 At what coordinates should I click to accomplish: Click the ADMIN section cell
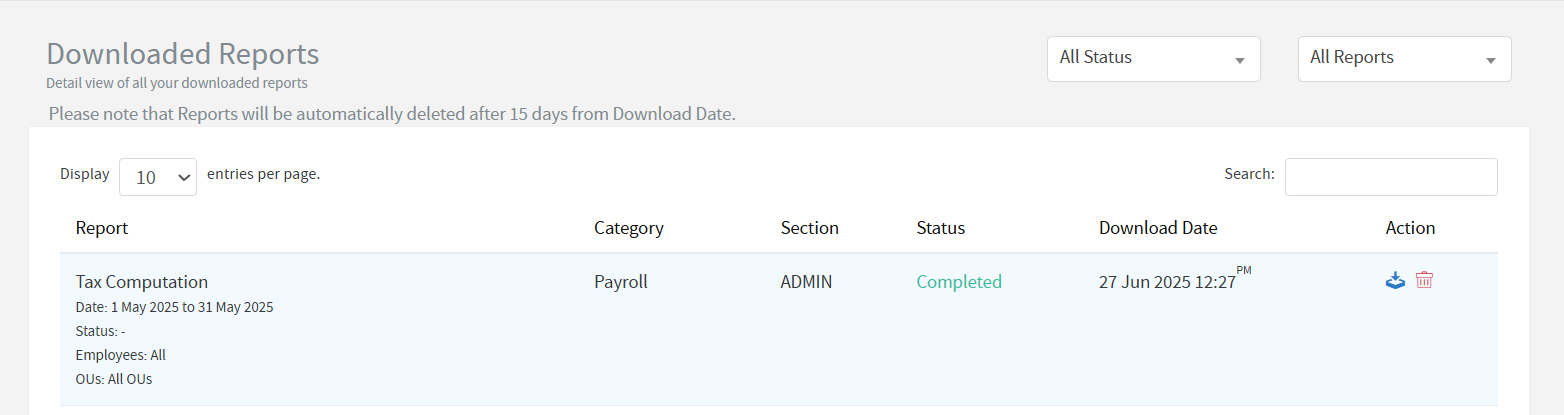[x=806, y=282]
